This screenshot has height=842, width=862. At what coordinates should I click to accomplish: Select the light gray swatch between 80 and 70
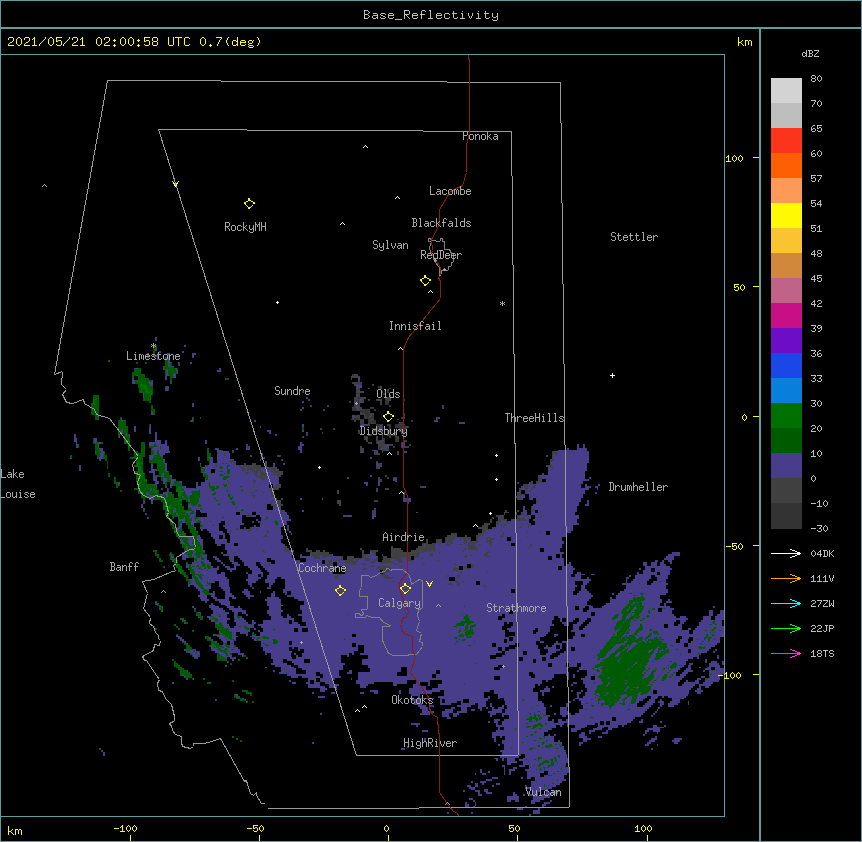pos(786,90)
